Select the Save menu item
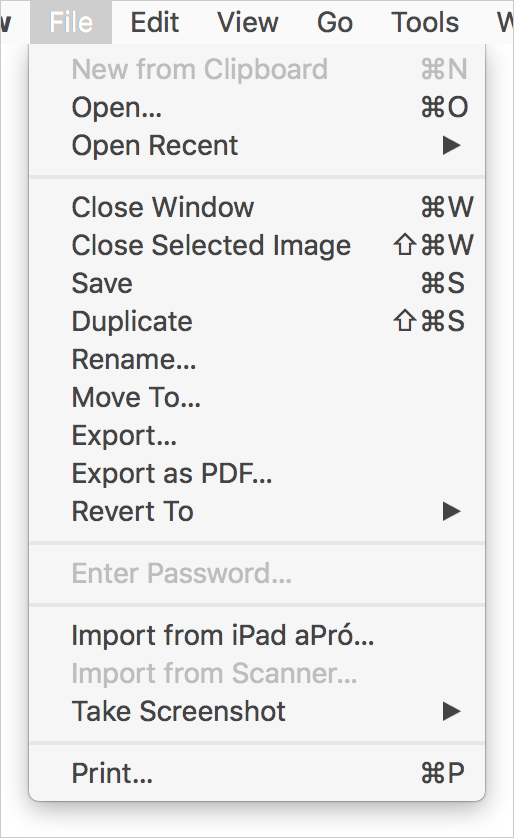The image size is (514, 838). [x=257, y=283]
